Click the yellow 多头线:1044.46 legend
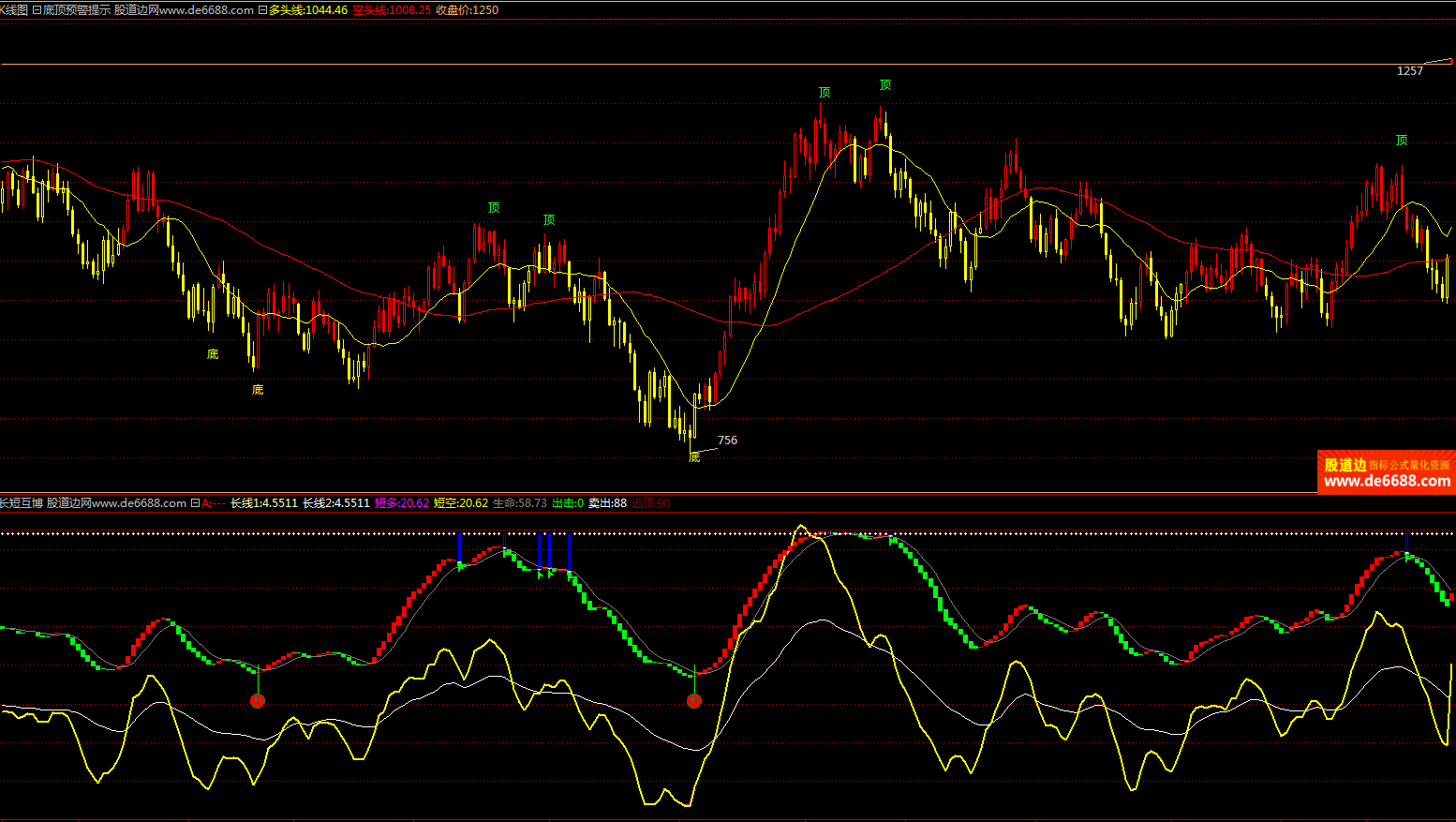1456x822 pixels. coord(308,10)
